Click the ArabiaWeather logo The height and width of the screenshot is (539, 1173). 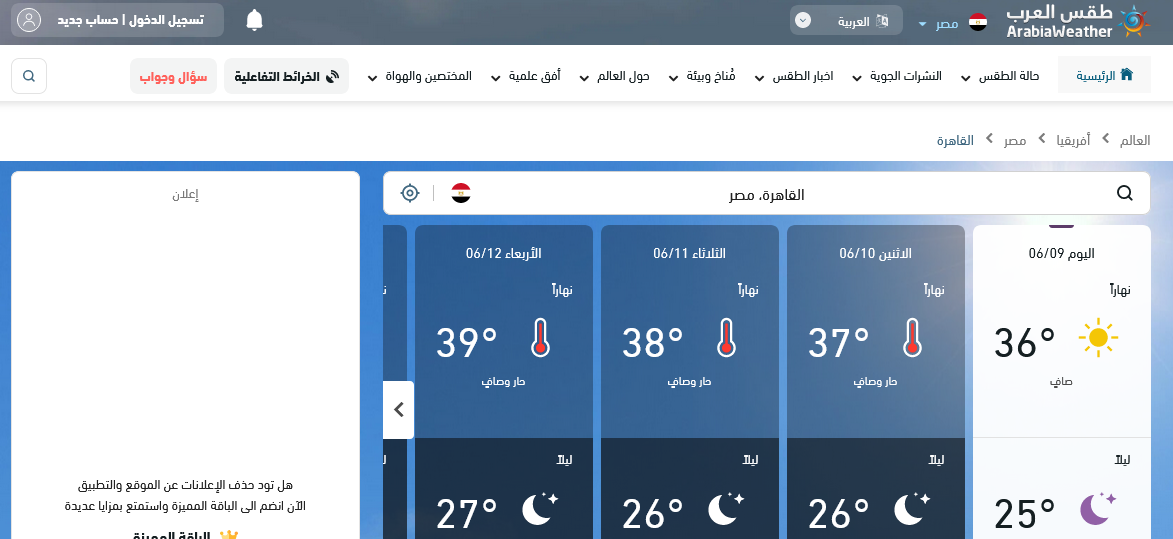click(x=1075, y=21)
